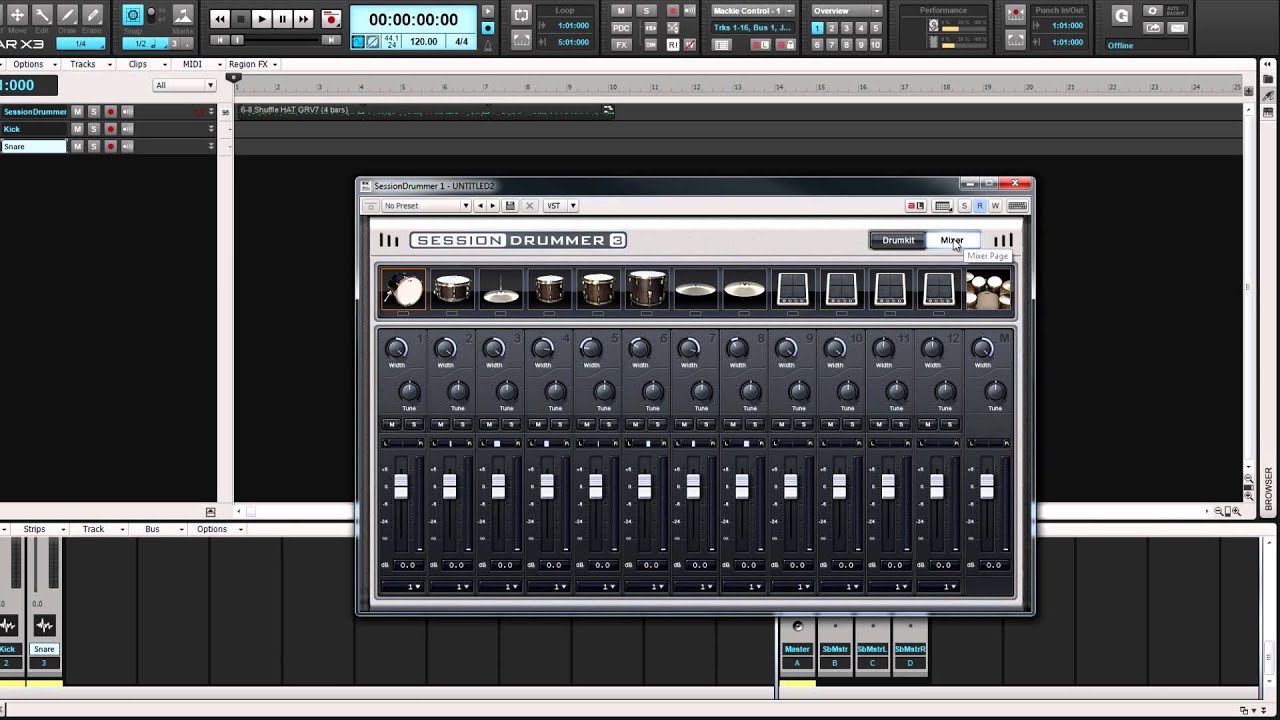Select the Edit tool in toolbar
Image resolution: width=1280 pixels, height=720 pixels.
point(42,15)
